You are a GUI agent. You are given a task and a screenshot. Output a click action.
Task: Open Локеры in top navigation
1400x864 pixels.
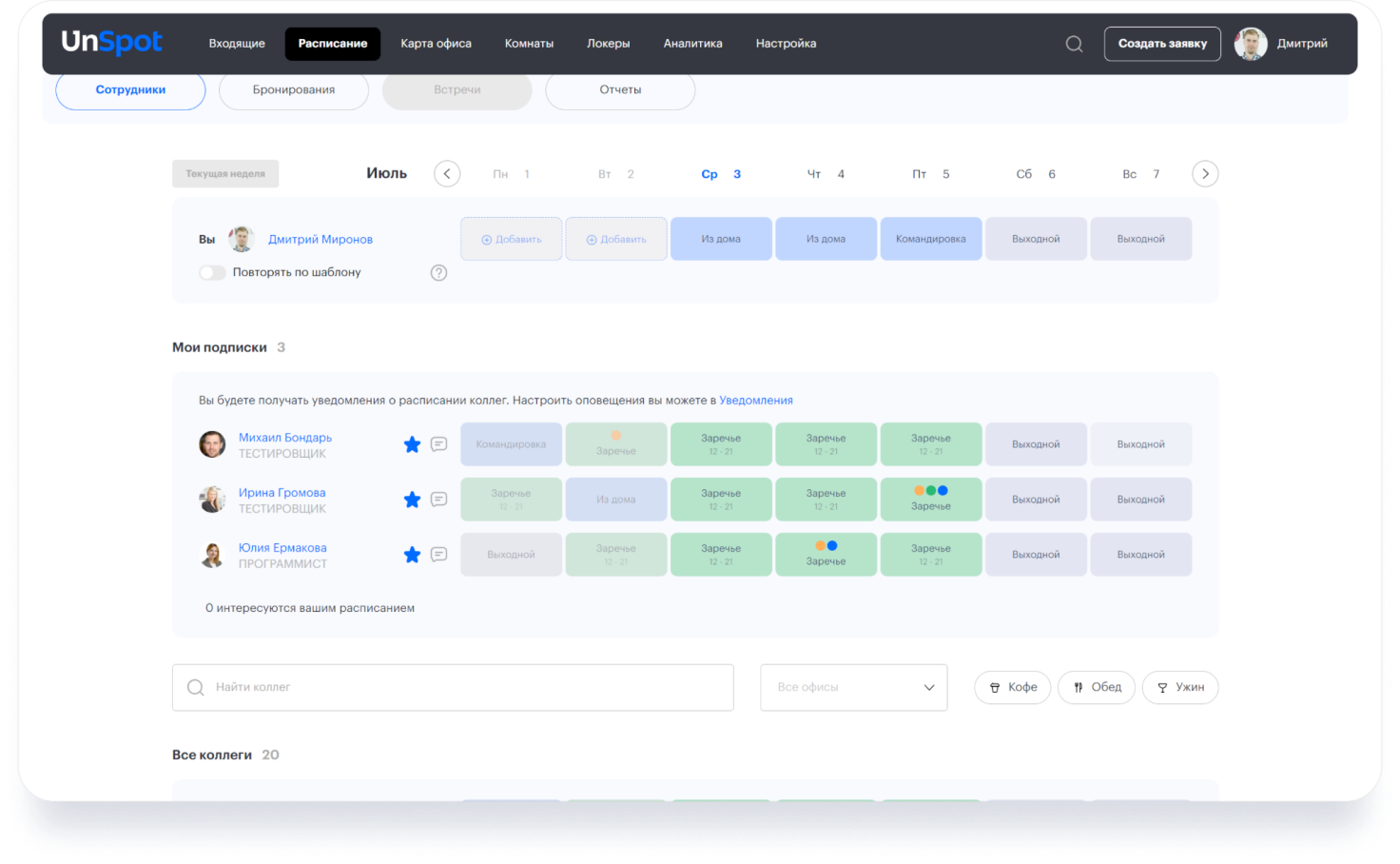[609, 44]
